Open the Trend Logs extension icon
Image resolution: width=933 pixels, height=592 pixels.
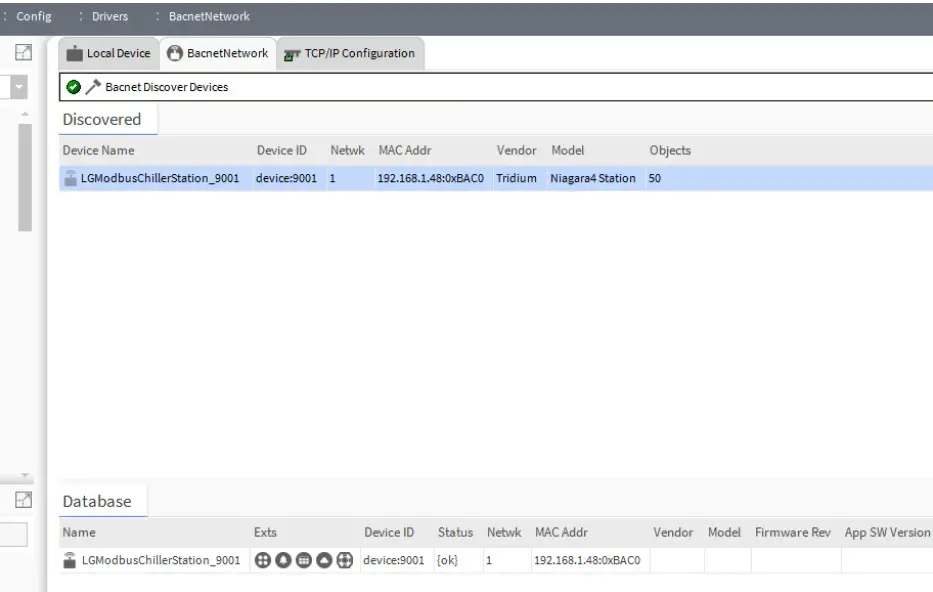pyautogui.click(x=324, y=560)
